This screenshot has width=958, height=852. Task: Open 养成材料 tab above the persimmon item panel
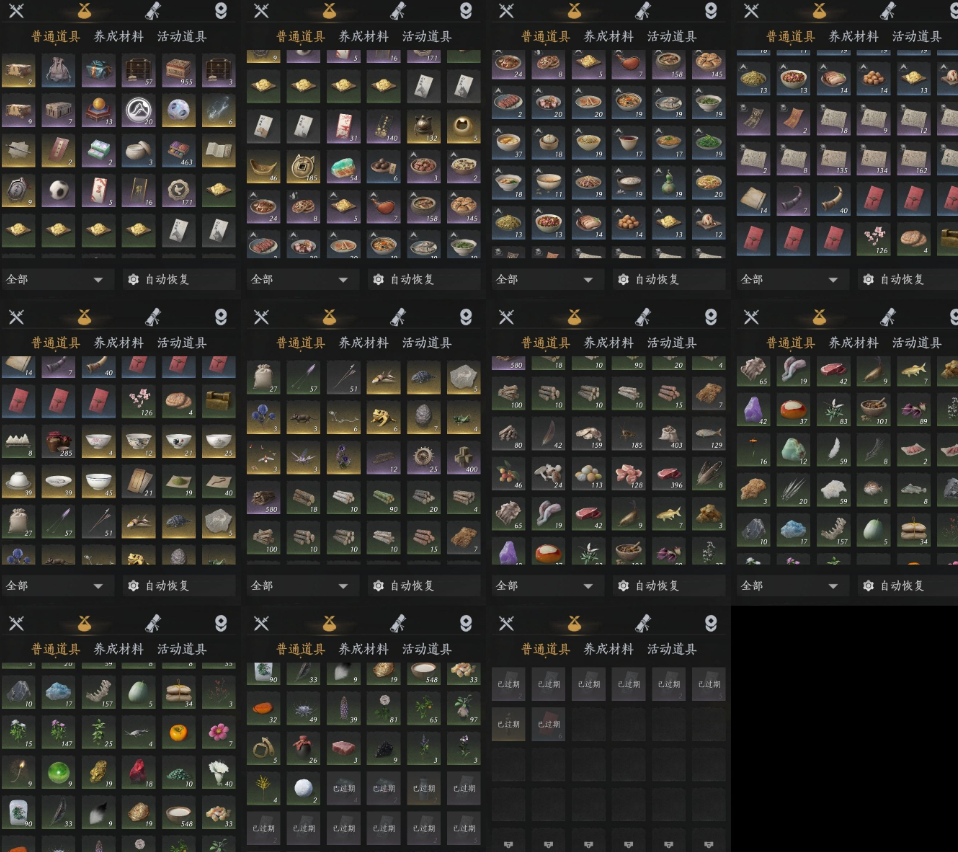pos(119,649)
